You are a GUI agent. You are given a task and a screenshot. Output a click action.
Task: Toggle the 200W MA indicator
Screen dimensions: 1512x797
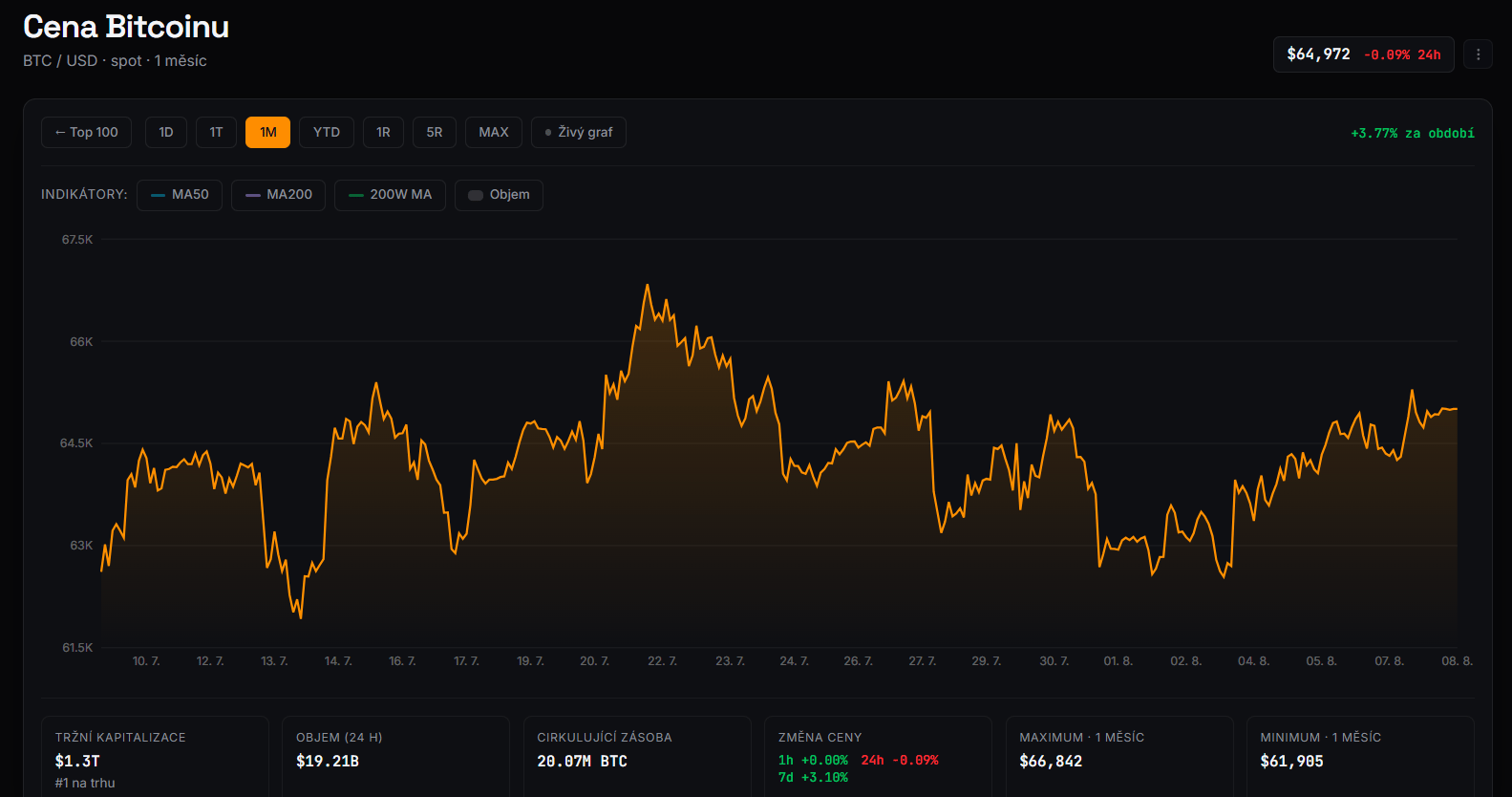(x=390, y=195)
